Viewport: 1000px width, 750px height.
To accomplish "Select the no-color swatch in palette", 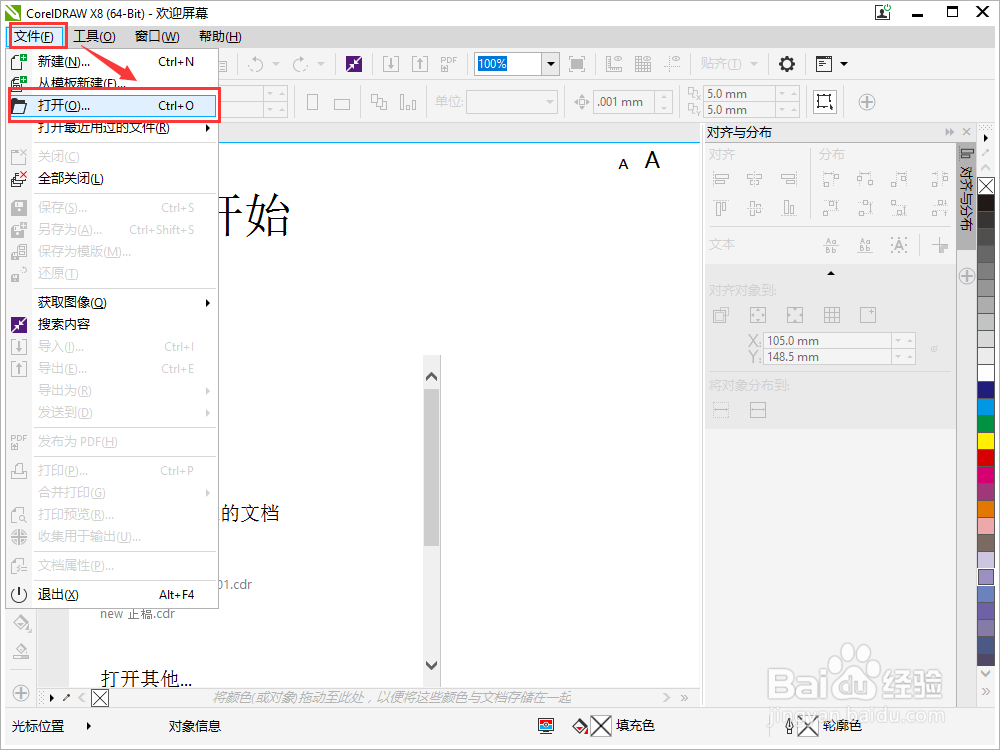I will [986, 186].
